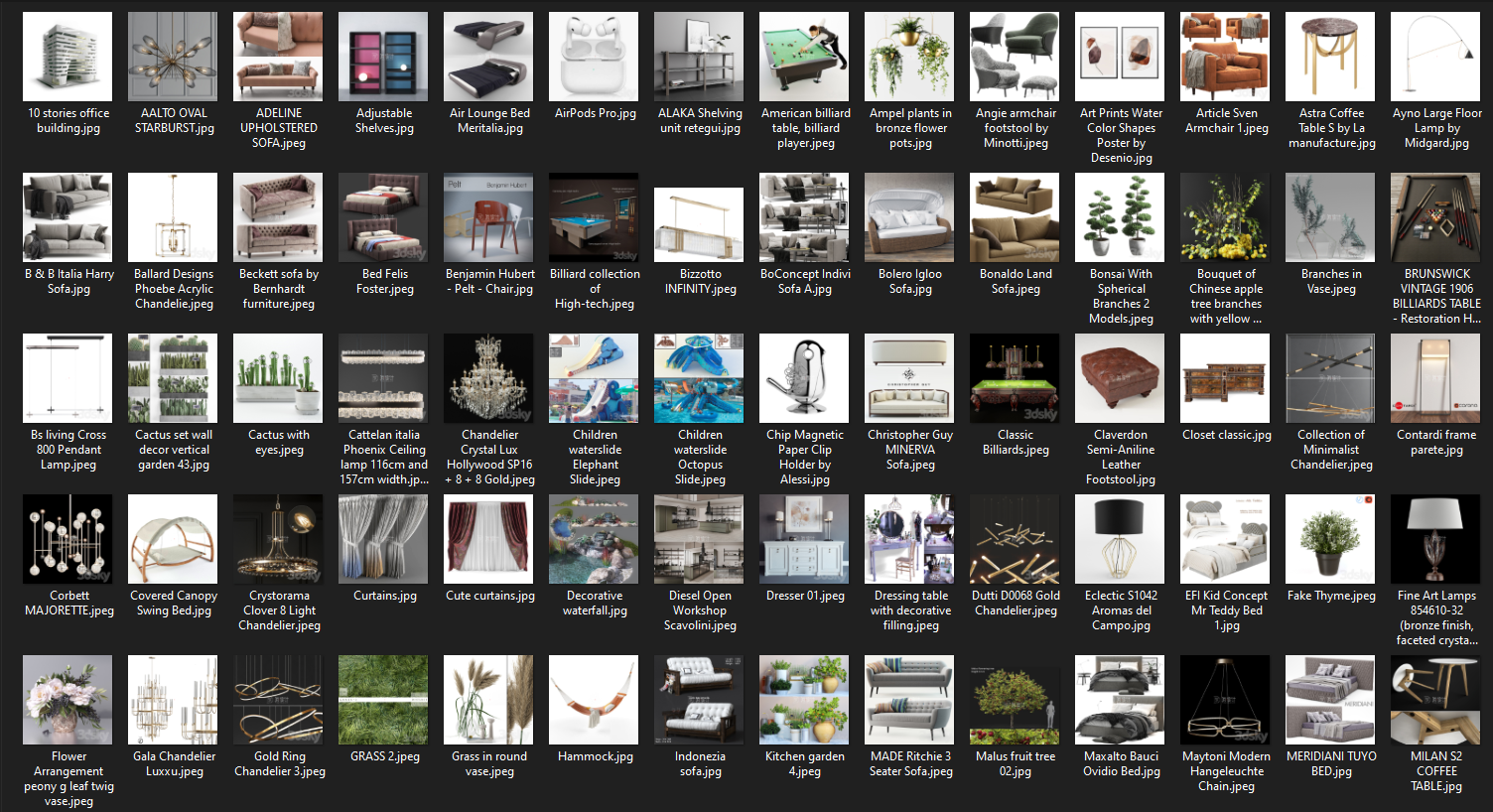Select Christopher Guy MINERVA Sofa.jpeg
The image size is (1493, 812).
click(x=910, y=378)
